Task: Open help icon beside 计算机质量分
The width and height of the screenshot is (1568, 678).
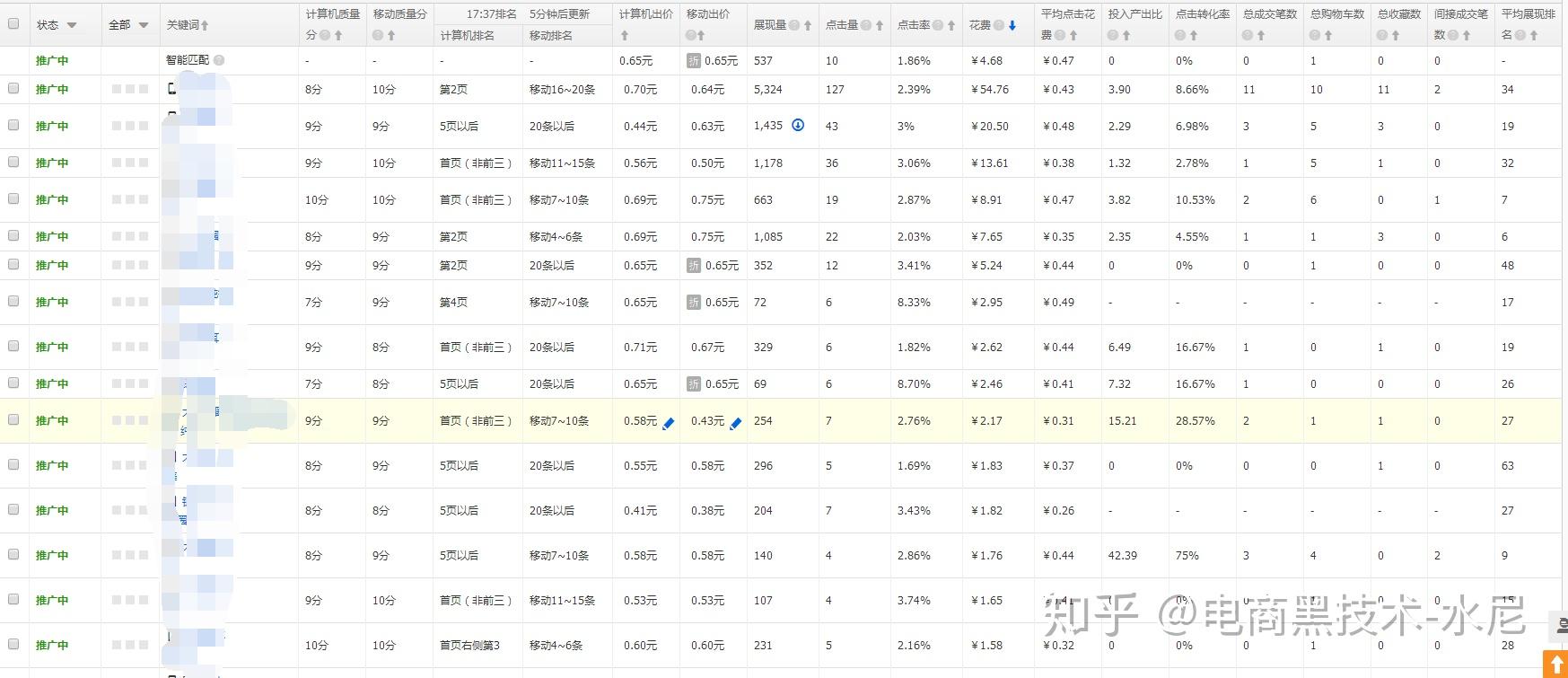Action: tap(325, 35)
